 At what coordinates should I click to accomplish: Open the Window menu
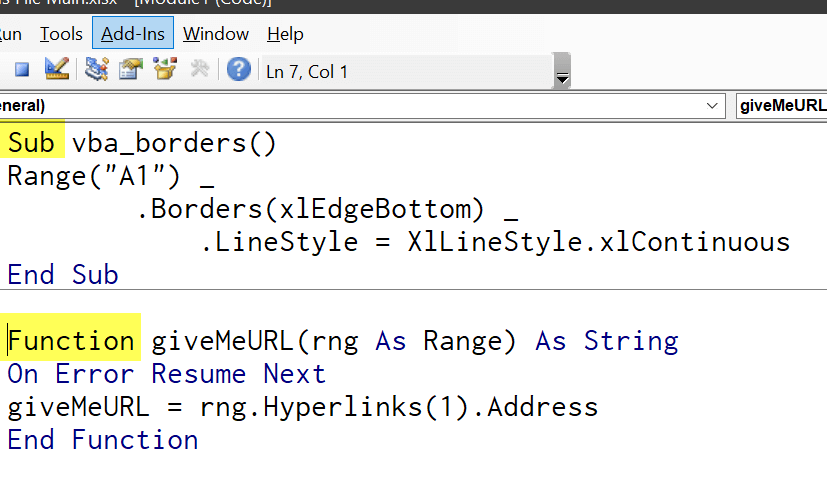tap(216, 34)
